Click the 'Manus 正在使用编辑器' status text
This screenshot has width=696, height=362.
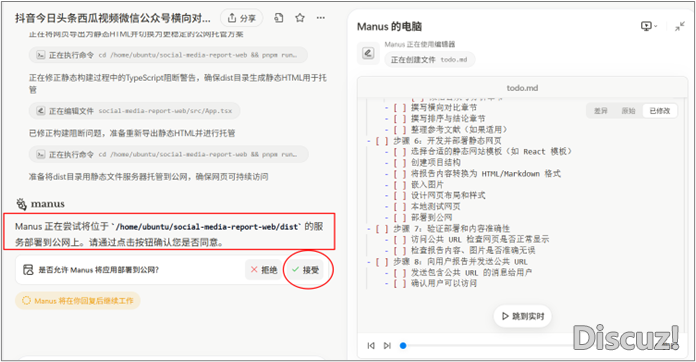pyautogui.click(x=420, y=44)
